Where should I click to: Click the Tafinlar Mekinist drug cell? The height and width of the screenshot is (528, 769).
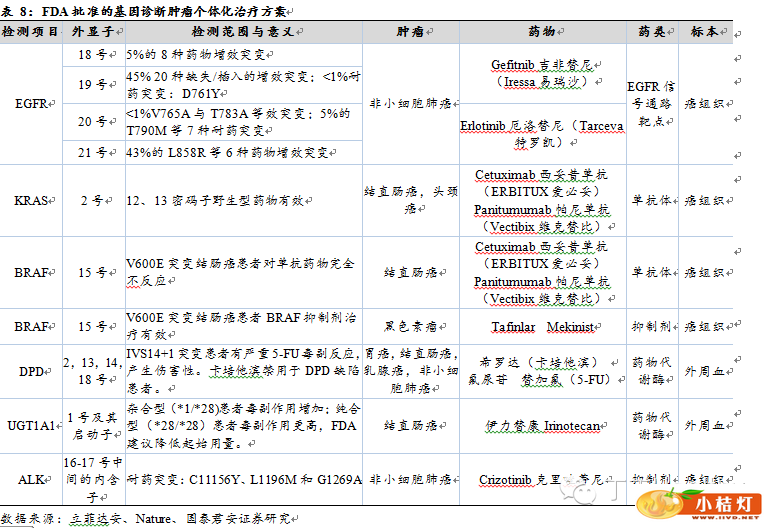541,327
